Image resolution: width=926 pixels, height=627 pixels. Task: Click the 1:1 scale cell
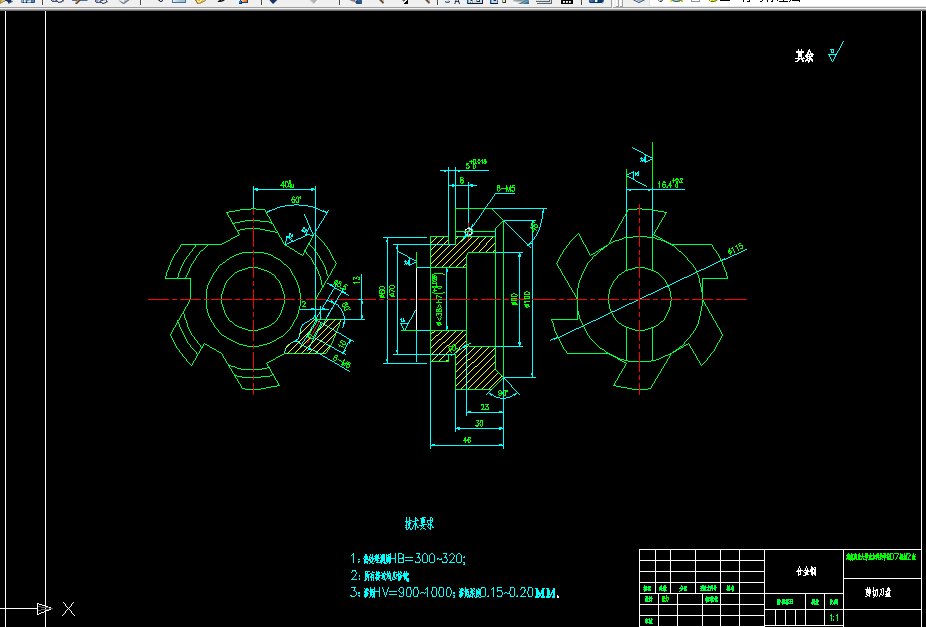pos(834,618)
